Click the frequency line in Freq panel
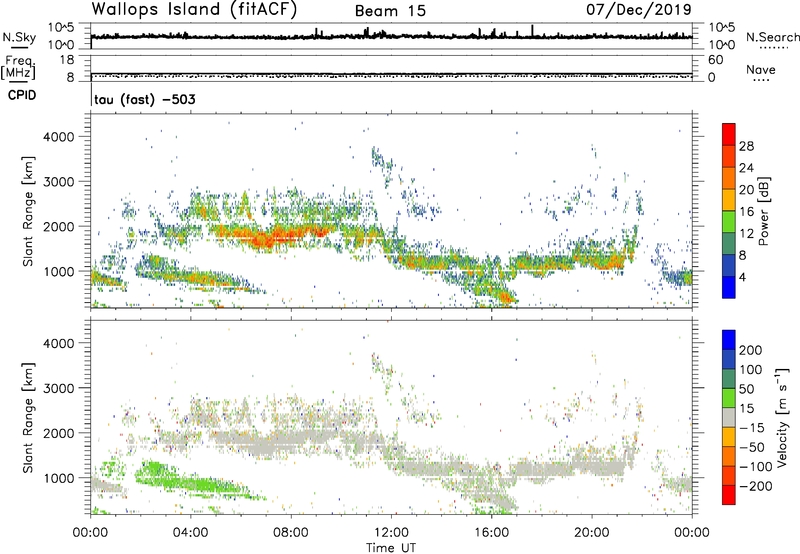Image resolution: width=800 pixels, height=554 pixels. coord(391,73)
